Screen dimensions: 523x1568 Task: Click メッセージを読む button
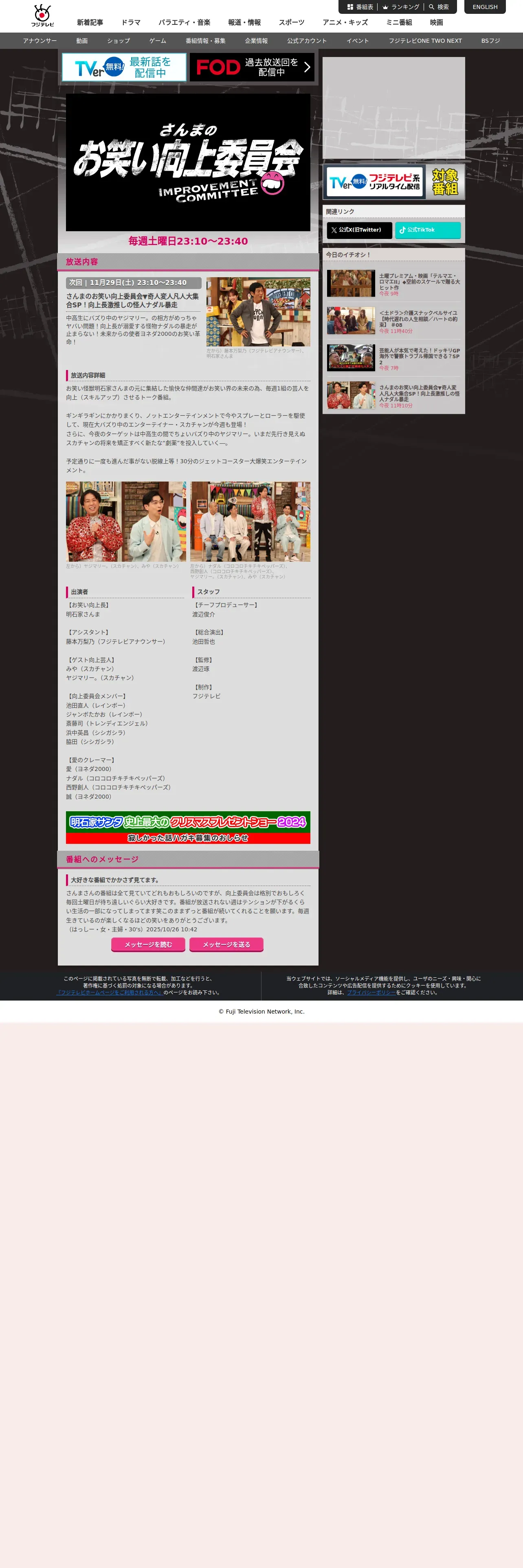tap(148, 944)
